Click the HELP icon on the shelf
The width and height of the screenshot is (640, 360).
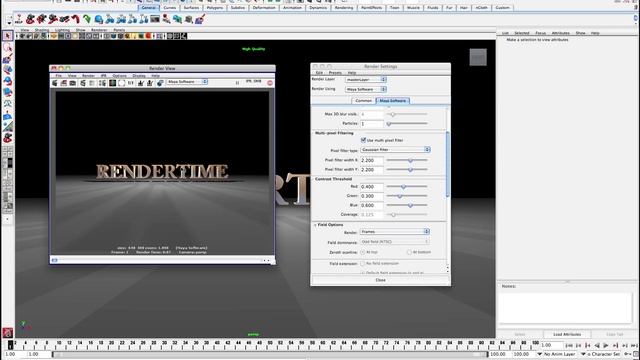pos(19,19)
